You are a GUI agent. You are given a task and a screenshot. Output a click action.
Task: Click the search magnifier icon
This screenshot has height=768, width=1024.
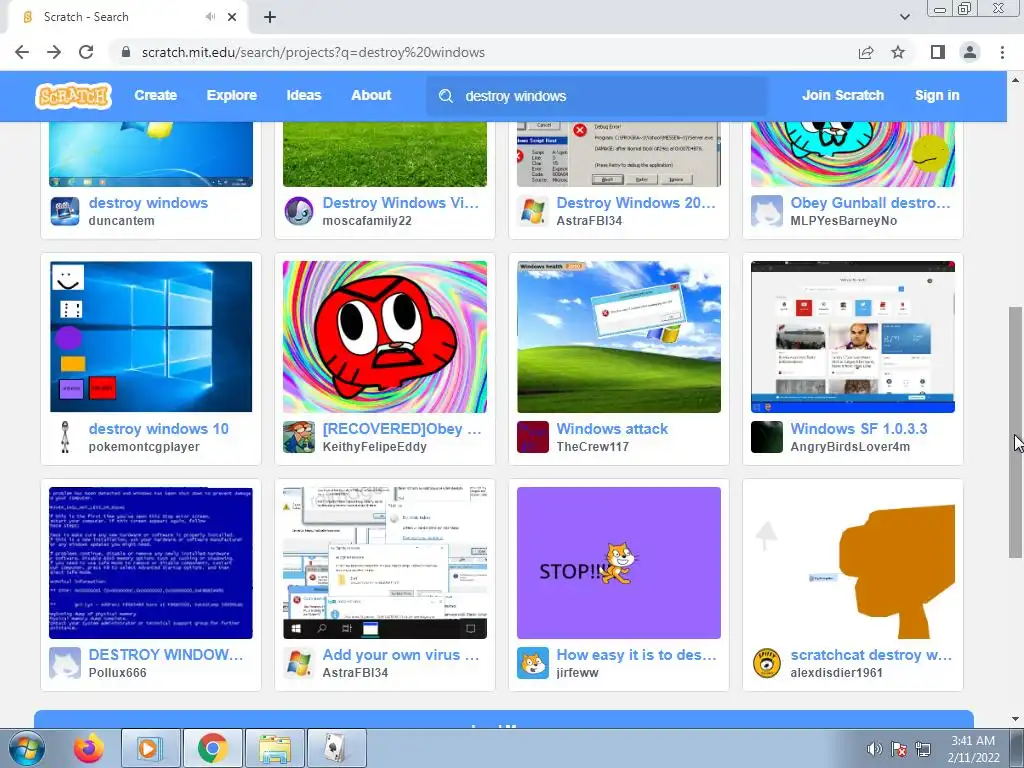click(445, 96)
